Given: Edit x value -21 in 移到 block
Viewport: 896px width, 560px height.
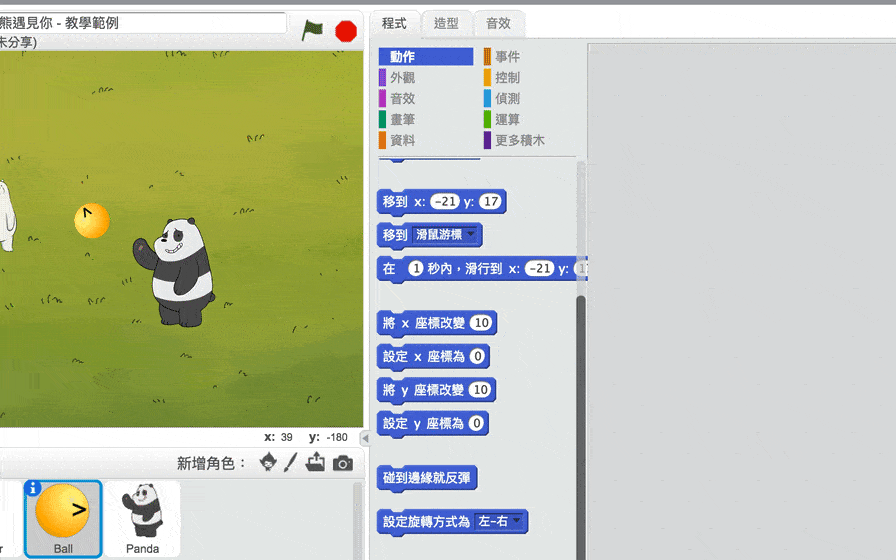Looking at the screenshot, I should coord(445,201).
